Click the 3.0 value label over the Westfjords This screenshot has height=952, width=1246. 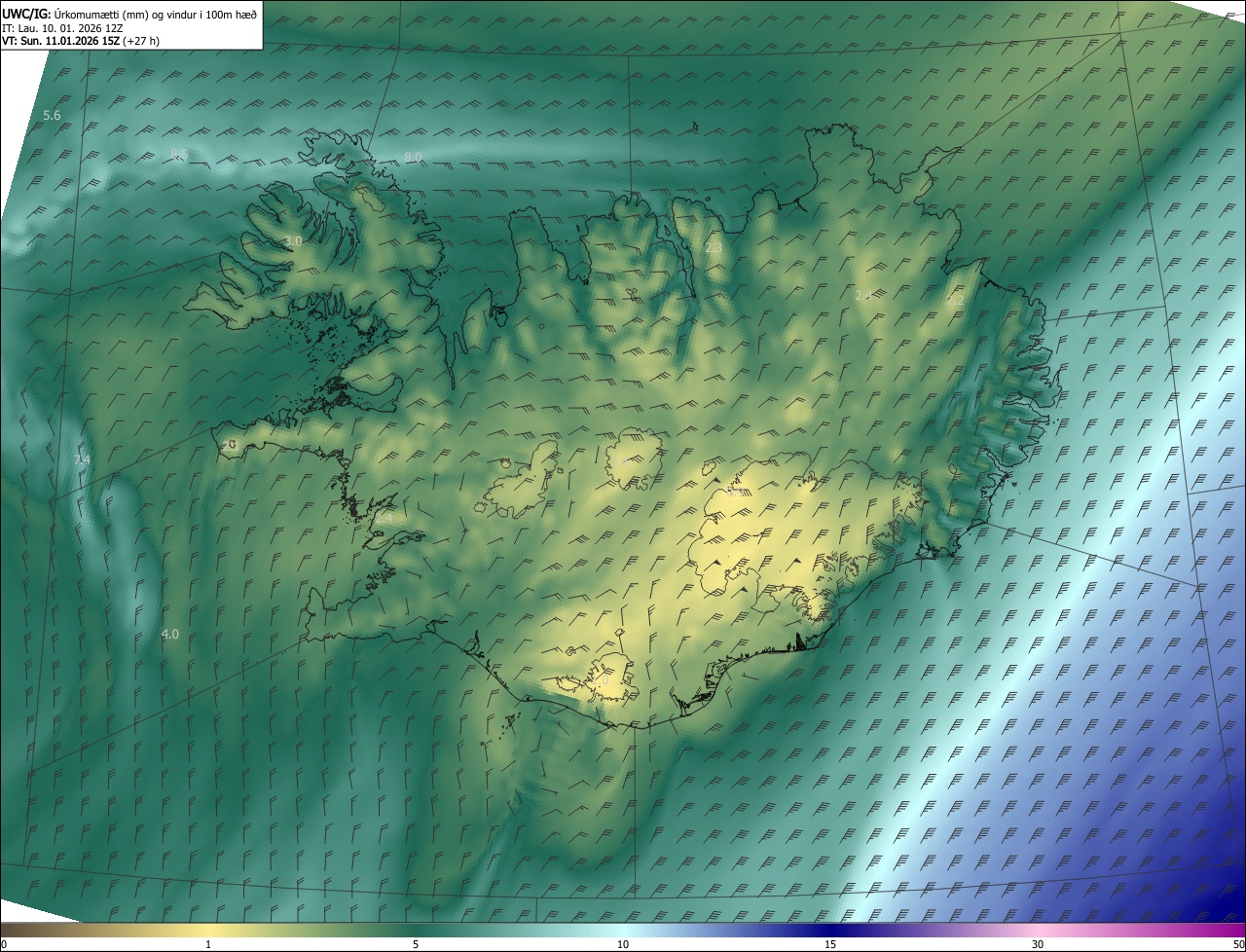[x=293, y=240]
